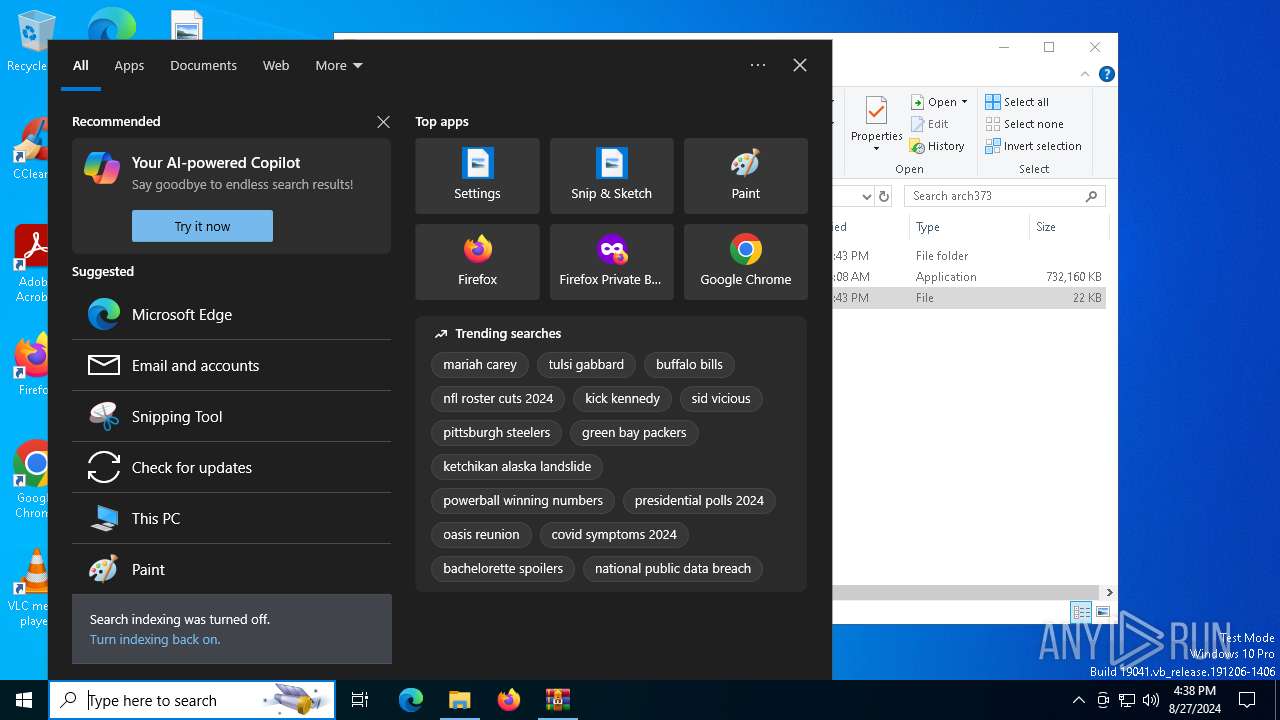Open Firefox from the taskbar
The image size is (1280, 720).
508,700
